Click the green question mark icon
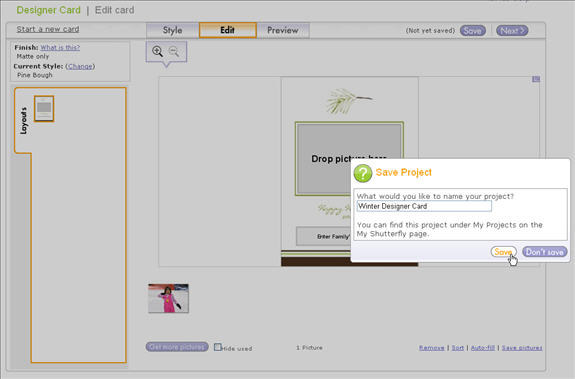The width and height of the screenshot is (575, 379). pos(363,173)
